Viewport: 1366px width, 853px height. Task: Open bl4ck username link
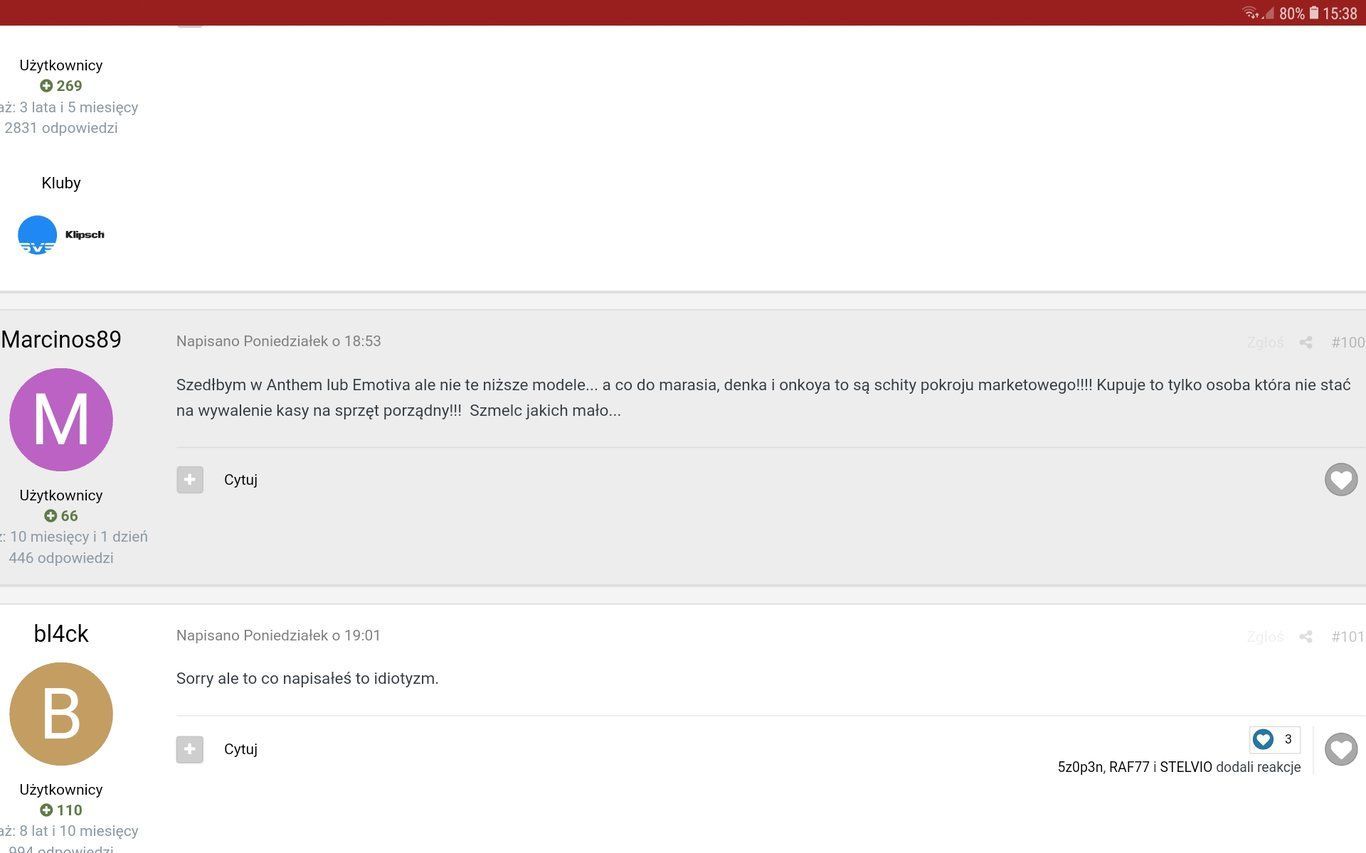point(61,634)
